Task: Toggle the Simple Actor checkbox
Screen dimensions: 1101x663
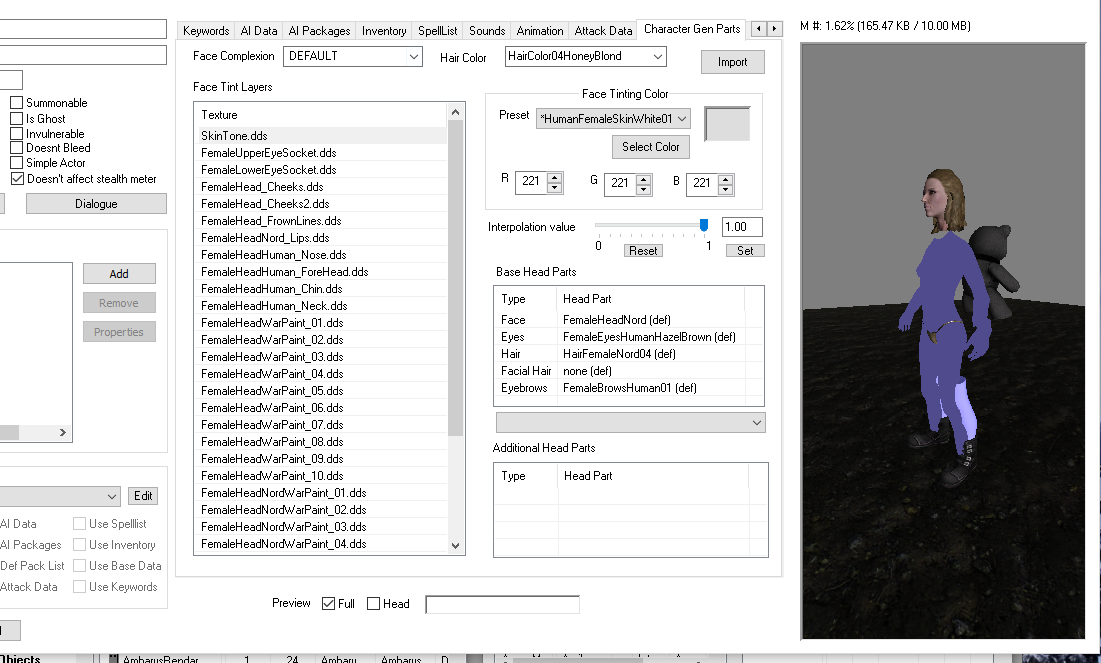Action: tap(17, 162)
